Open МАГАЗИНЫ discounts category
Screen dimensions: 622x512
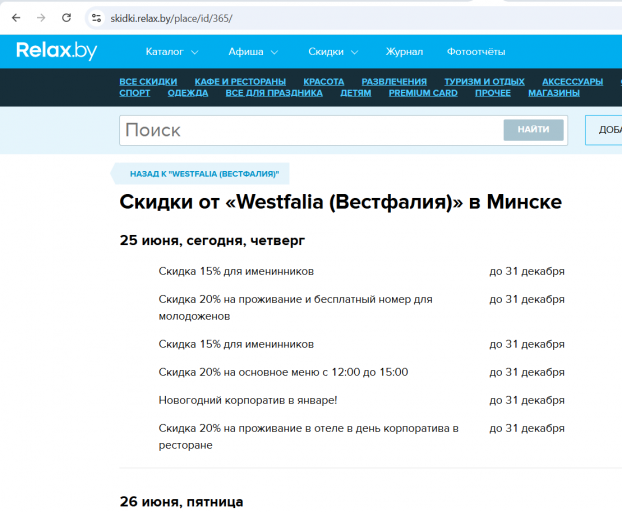554,93
